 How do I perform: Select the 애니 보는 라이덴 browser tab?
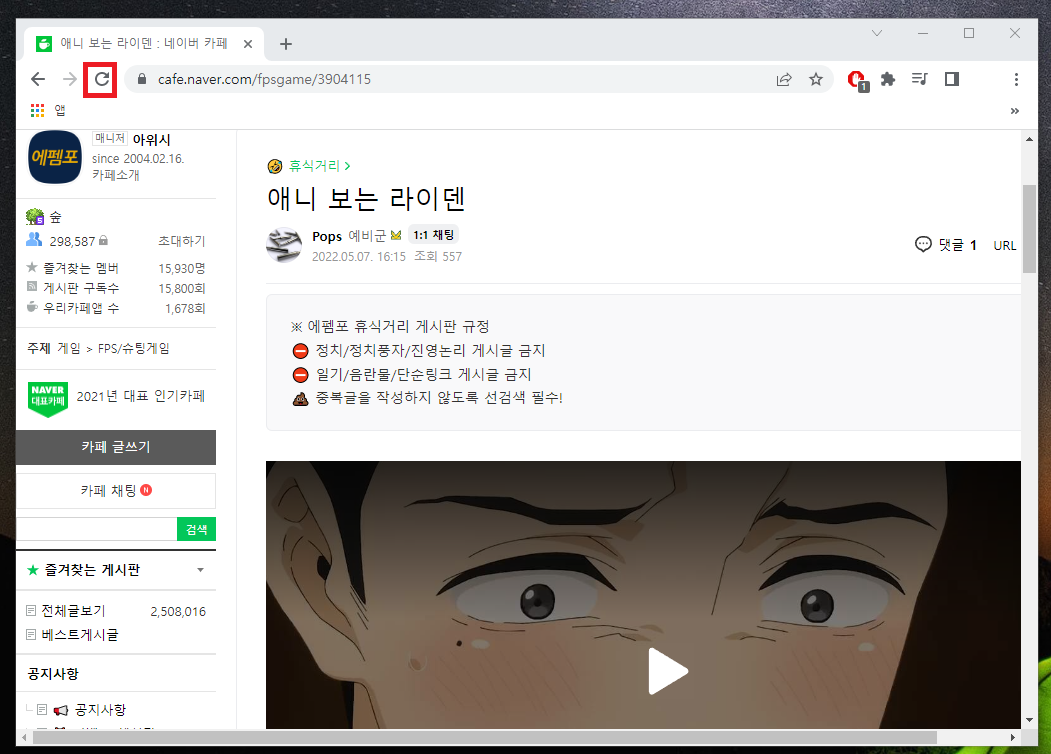pyautogui.click(x=144, y=44)
